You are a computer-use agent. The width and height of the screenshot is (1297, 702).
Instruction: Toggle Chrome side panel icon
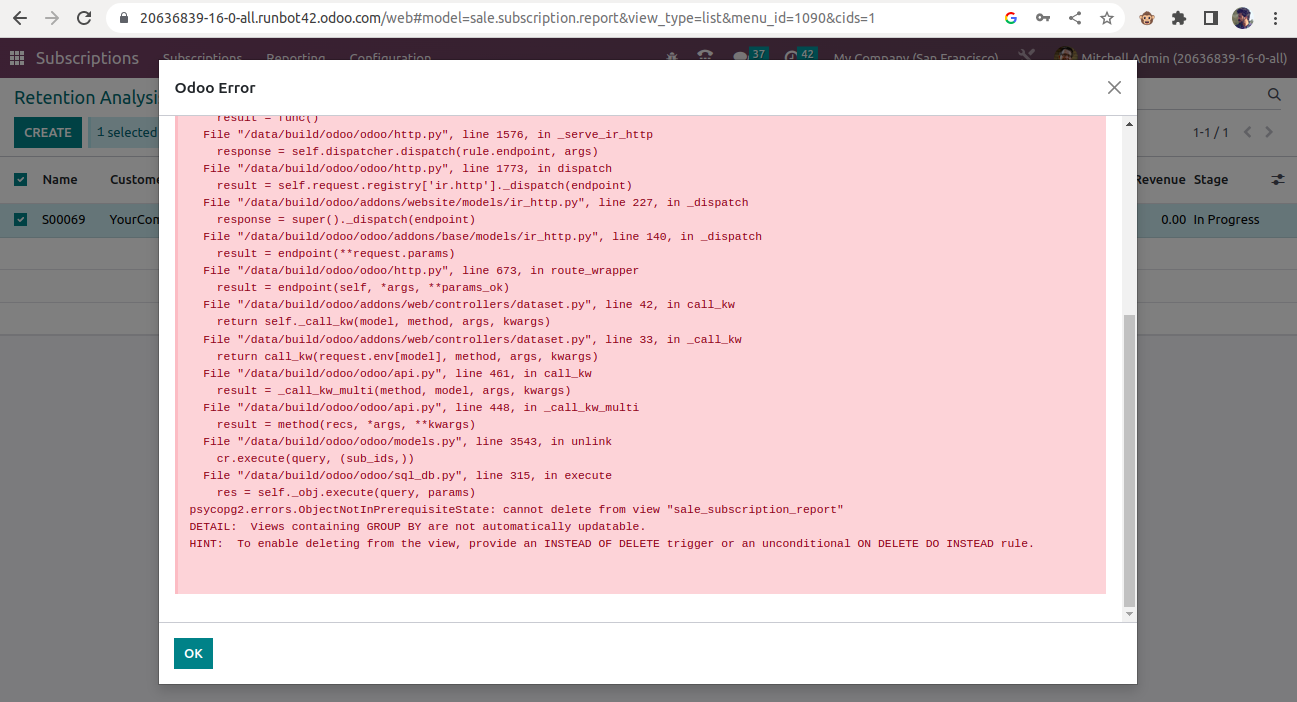tap(1210, 18)
